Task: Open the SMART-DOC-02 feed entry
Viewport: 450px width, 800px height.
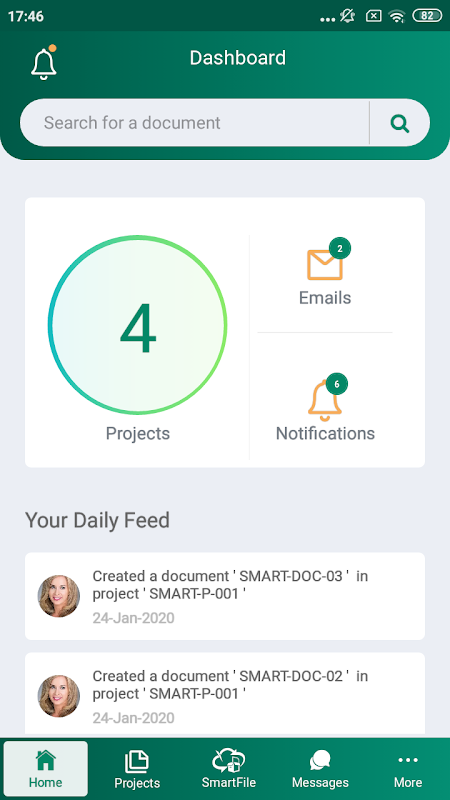Action: (225, 694)
